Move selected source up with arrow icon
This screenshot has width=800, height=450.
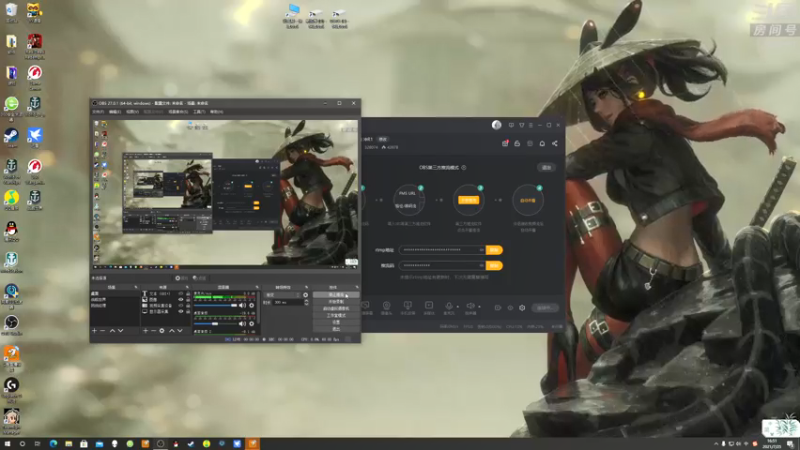[172, 331]
